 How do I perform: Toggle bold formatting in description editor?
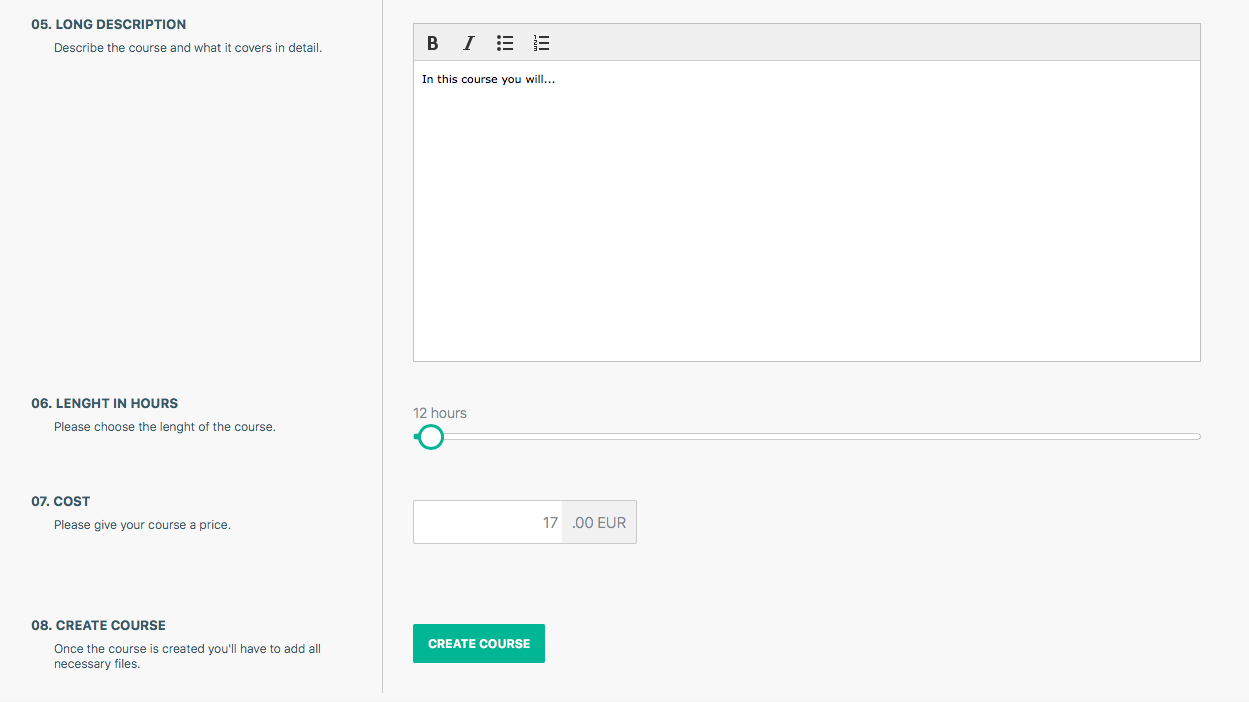[x=432, y=43]
